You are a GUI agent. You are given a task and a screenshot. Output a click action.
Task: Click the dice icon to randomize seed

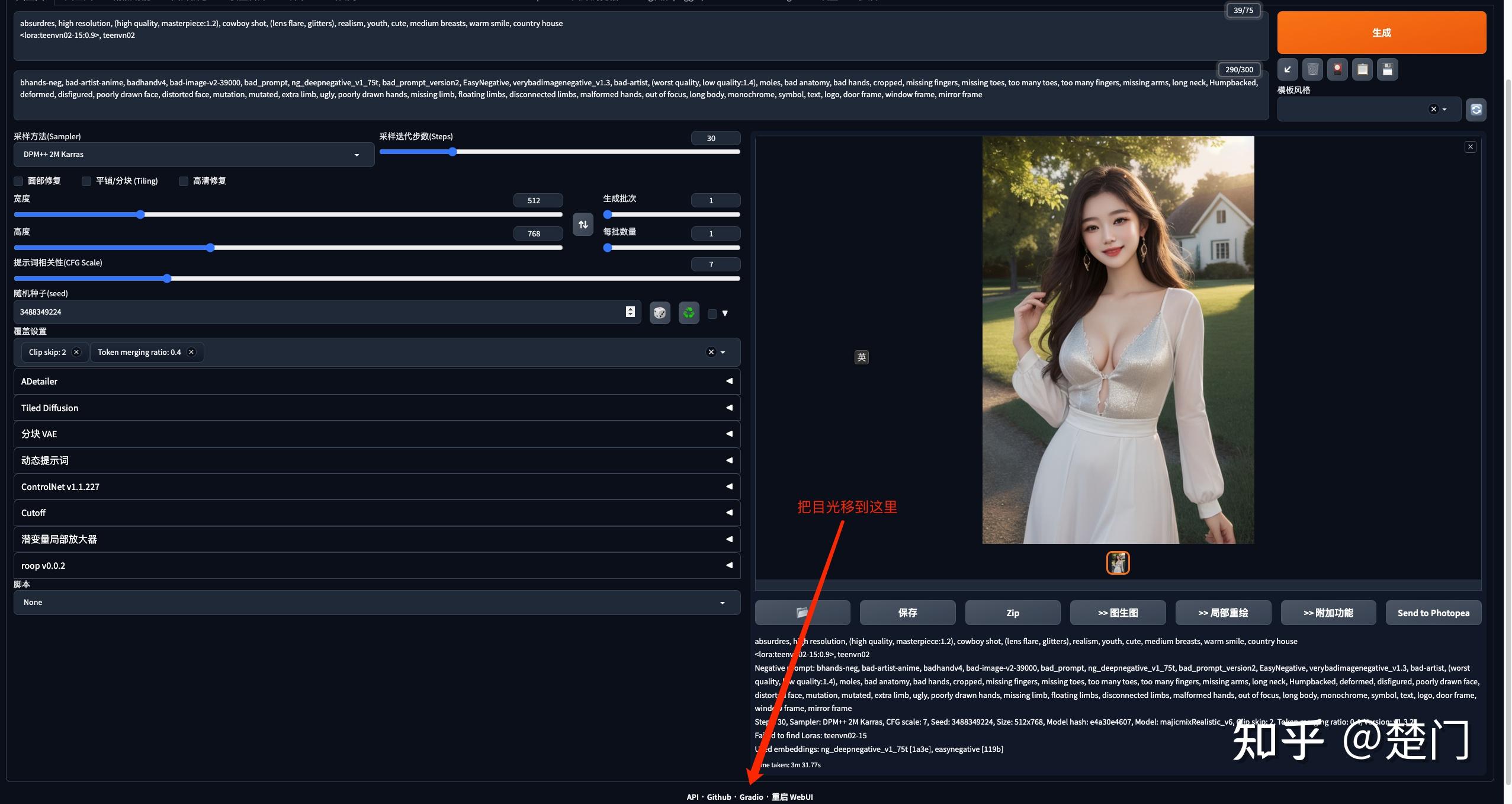[660, 313]
